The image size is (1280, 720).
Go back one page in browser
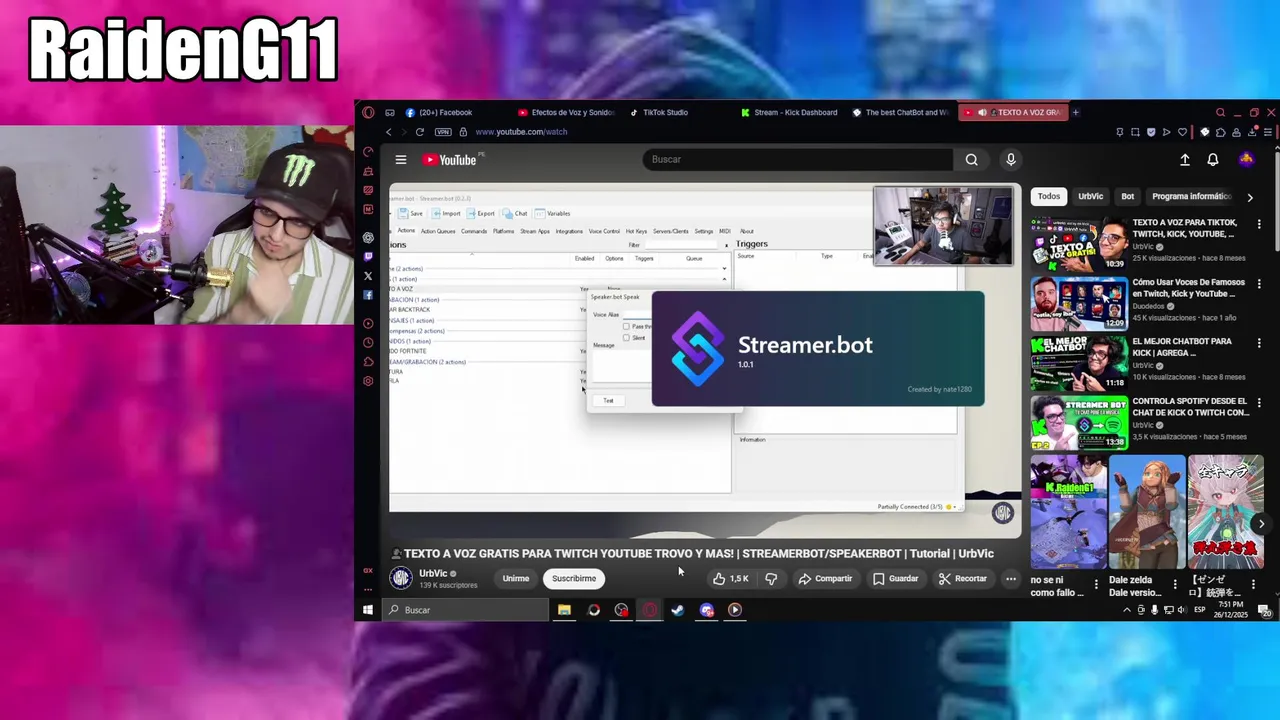pyautogui.click(x=389, y=132)
